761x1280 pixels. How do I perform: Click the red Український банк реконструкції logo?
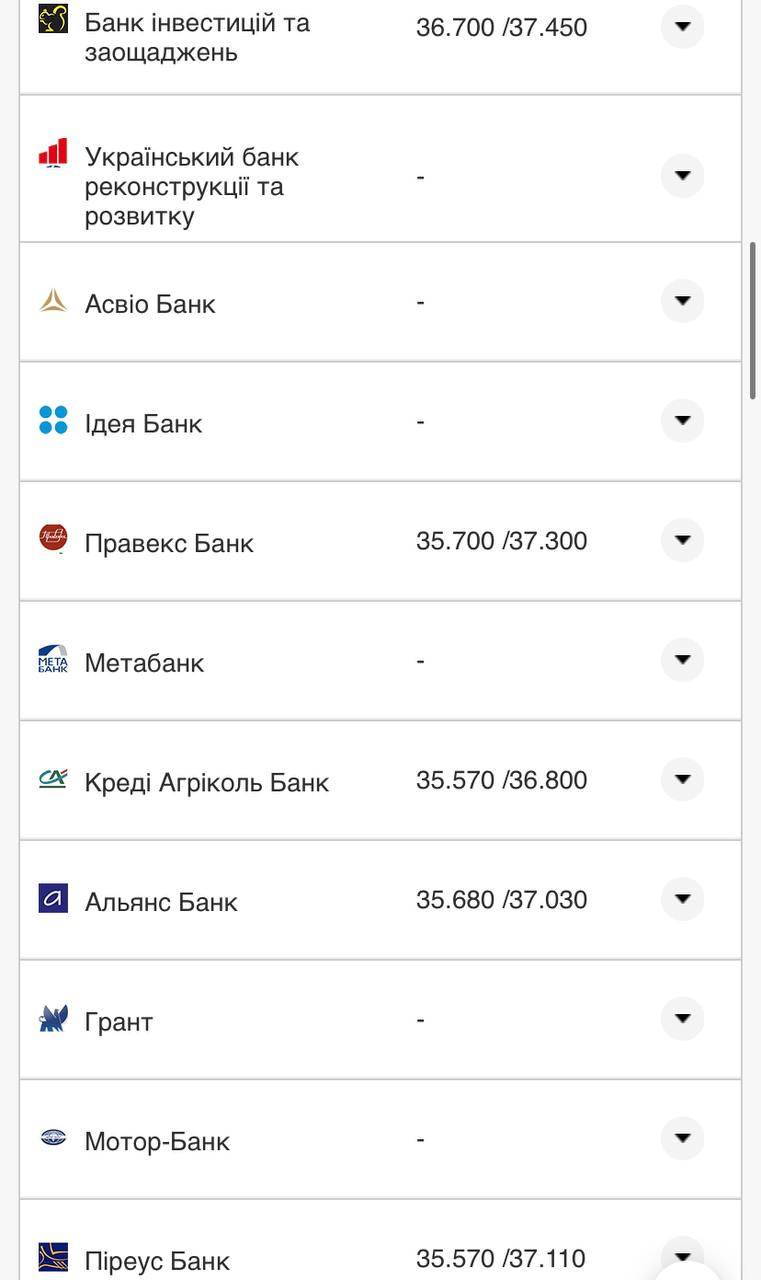click(x=53, y=153)
